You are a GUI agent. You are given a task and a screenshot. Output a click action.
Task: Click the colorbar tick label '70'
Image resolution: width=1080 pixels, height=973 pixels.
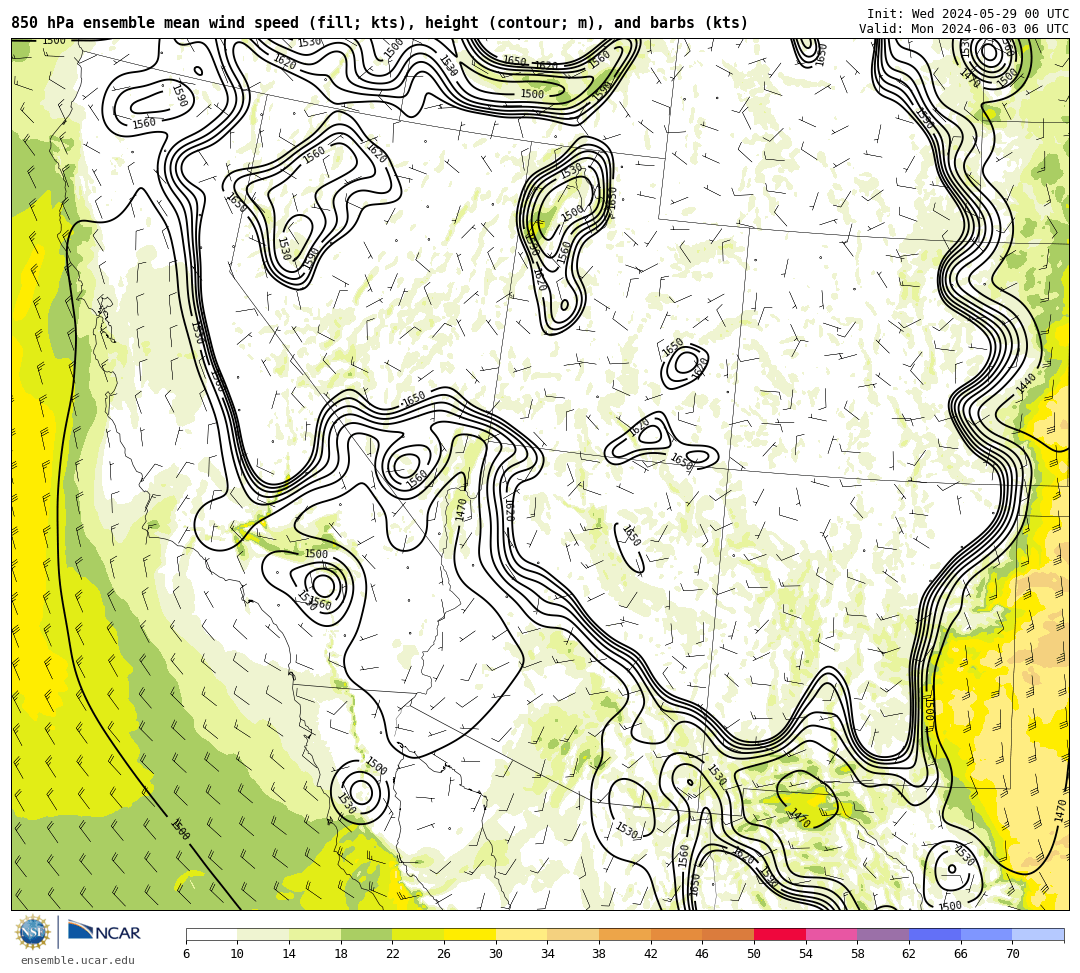[x=1012, y=954]
